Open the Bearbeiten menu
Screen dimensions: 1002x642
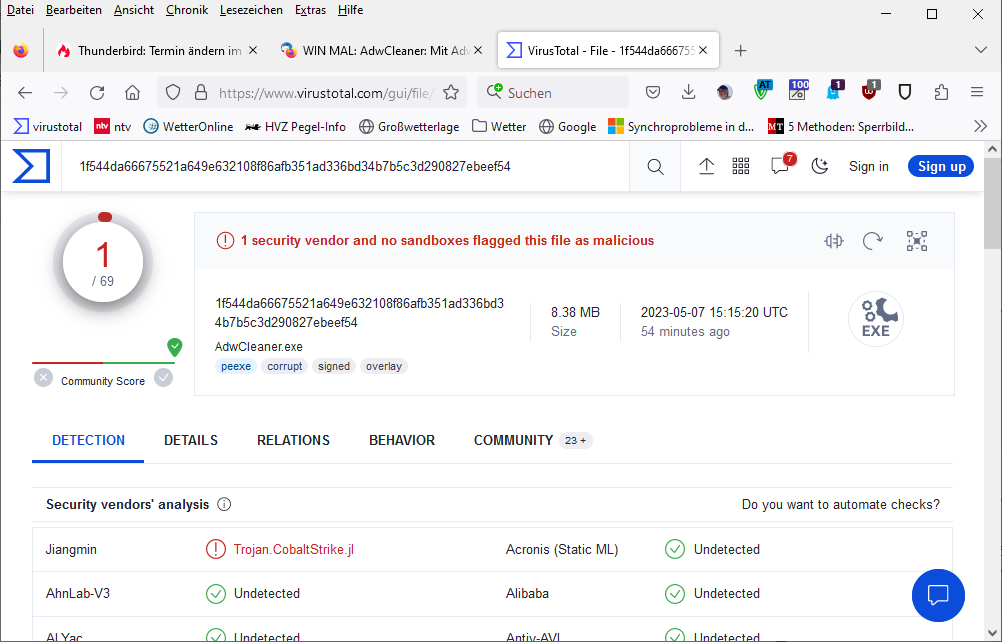coord(73,10)
